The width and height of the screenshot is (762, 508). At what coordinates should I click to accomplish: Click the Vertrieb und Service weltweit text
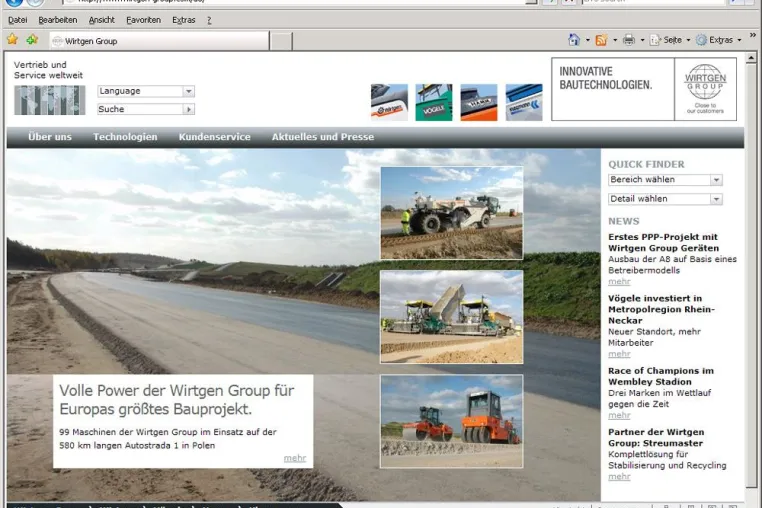[x=48, y=70]
